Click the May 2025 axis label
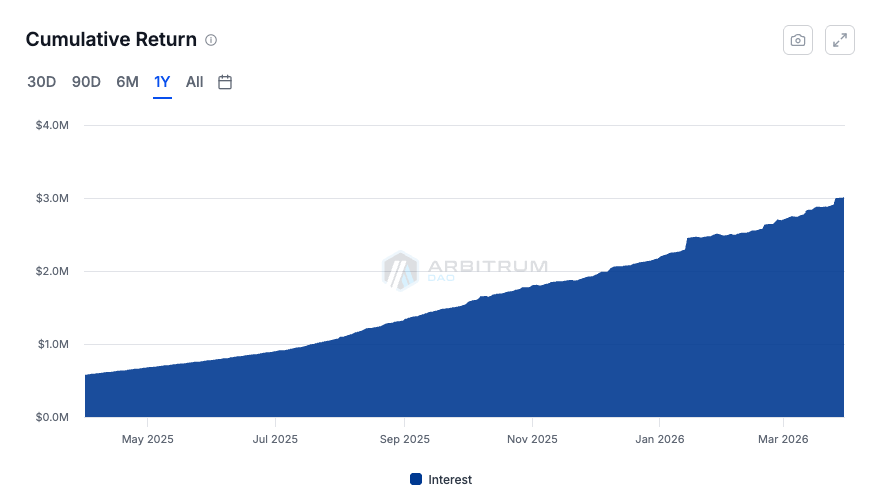This screenshot has height=497, width=881. pyautogui.click(x=148, y=439)
